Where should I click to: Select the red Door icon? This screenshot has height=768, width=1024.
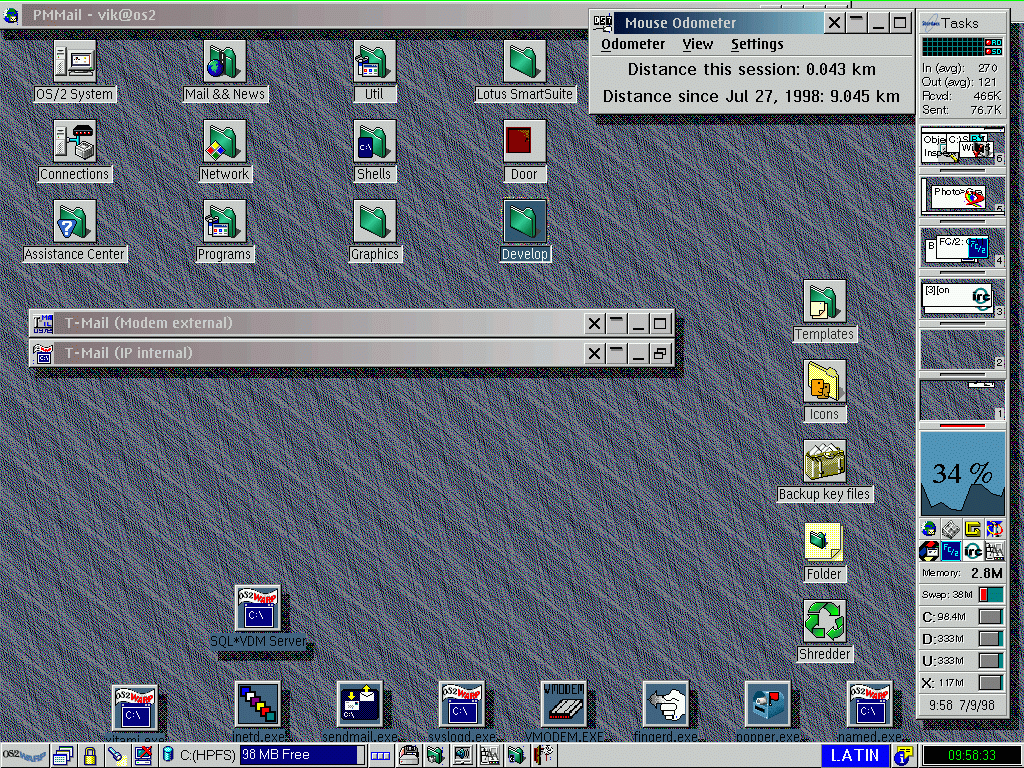coord(524,142)
